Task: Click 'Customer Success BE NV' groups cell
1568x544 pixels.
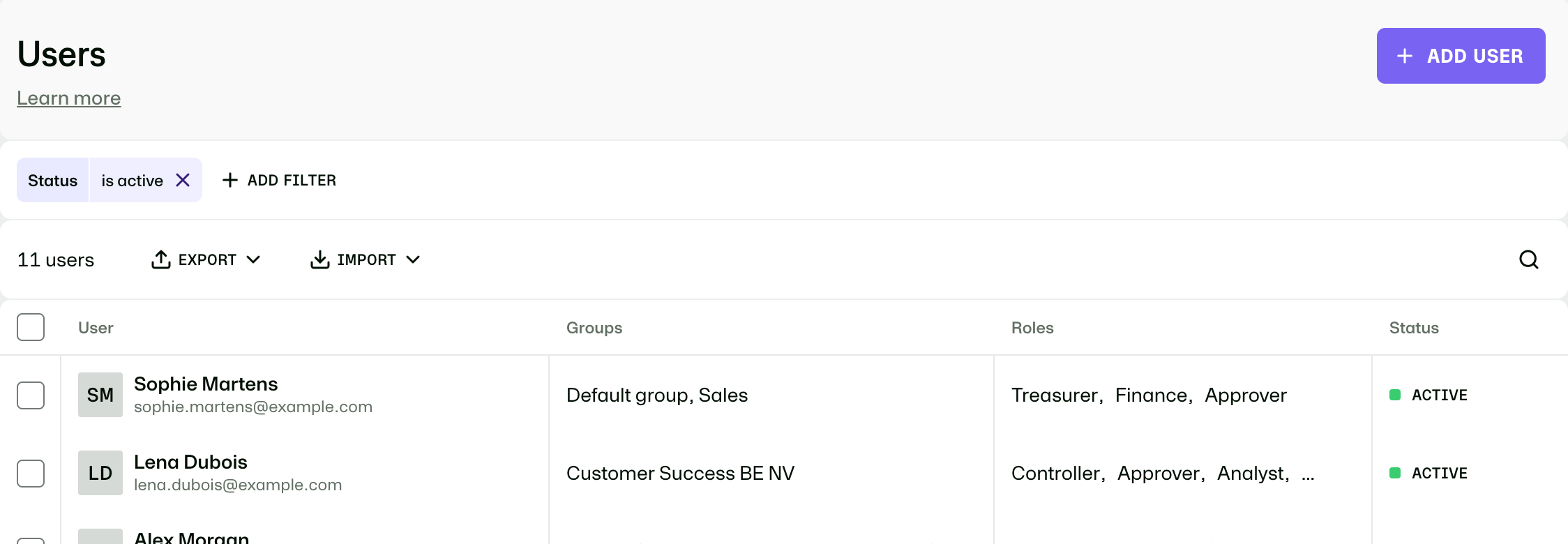Action: [680, 473]
